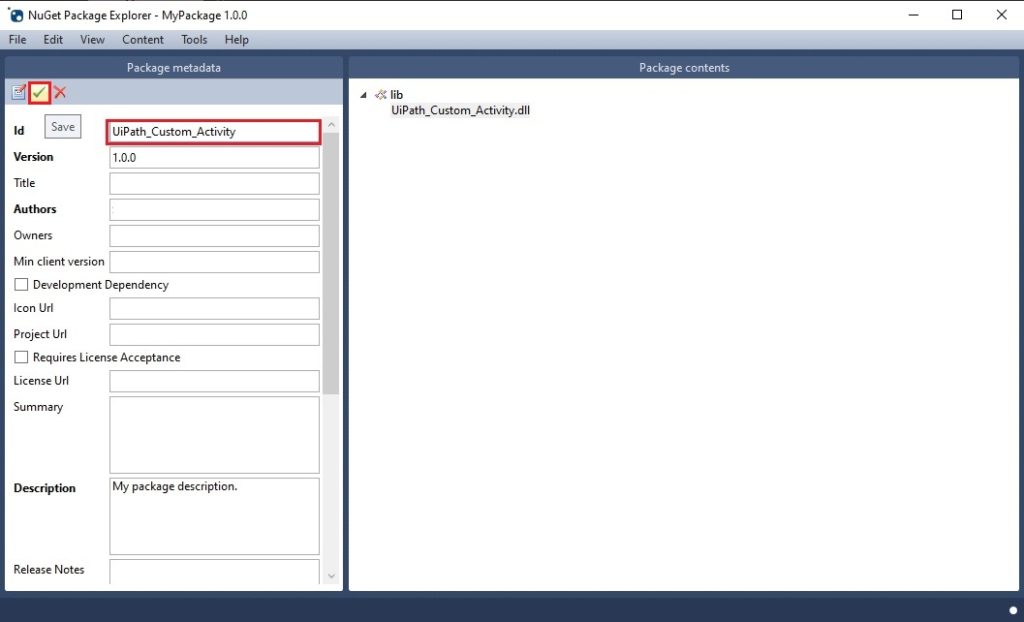This screenshot has height=622, width=1024.
Task: Maximize the NuGet Package Explorer window
Action: [957, 15]
